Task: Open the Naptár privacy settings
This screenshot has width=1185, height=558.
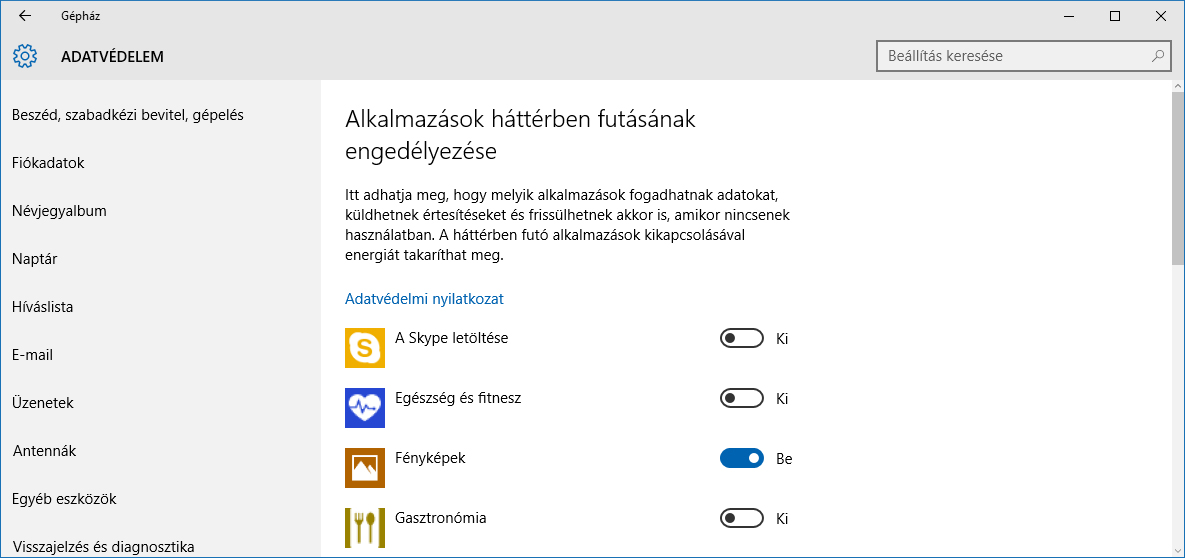Action: [x=34, y=259]
